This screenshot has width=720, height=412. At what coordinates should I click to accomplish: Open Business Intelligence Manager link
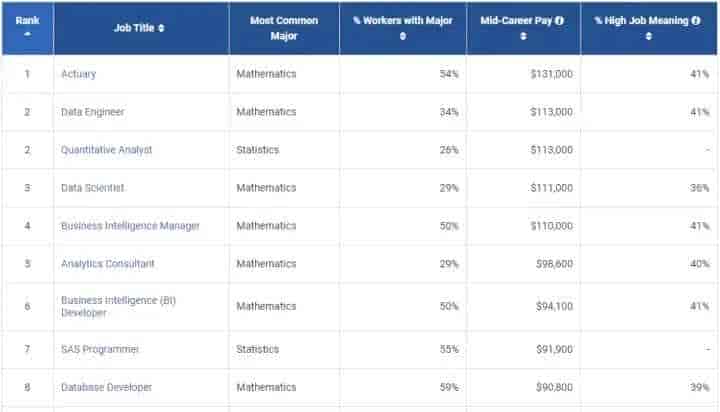[x=130, y=226]
